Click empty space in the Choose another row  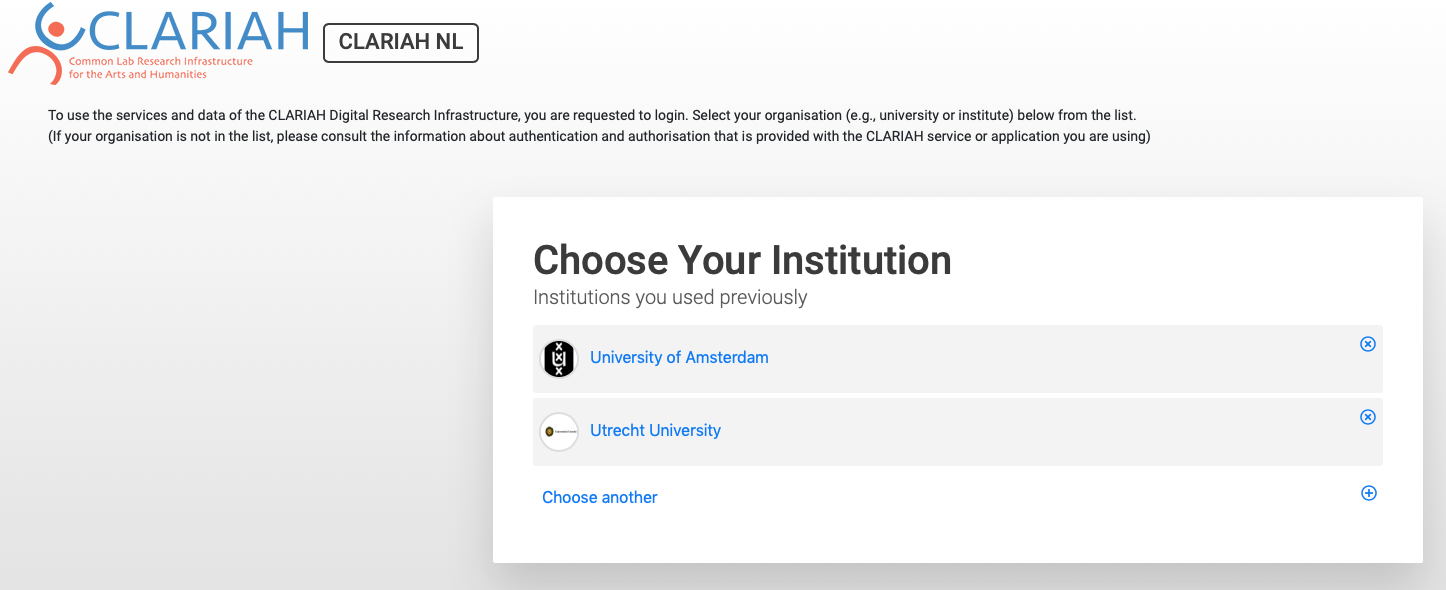pyautogui.click(x=1000, y=497)
